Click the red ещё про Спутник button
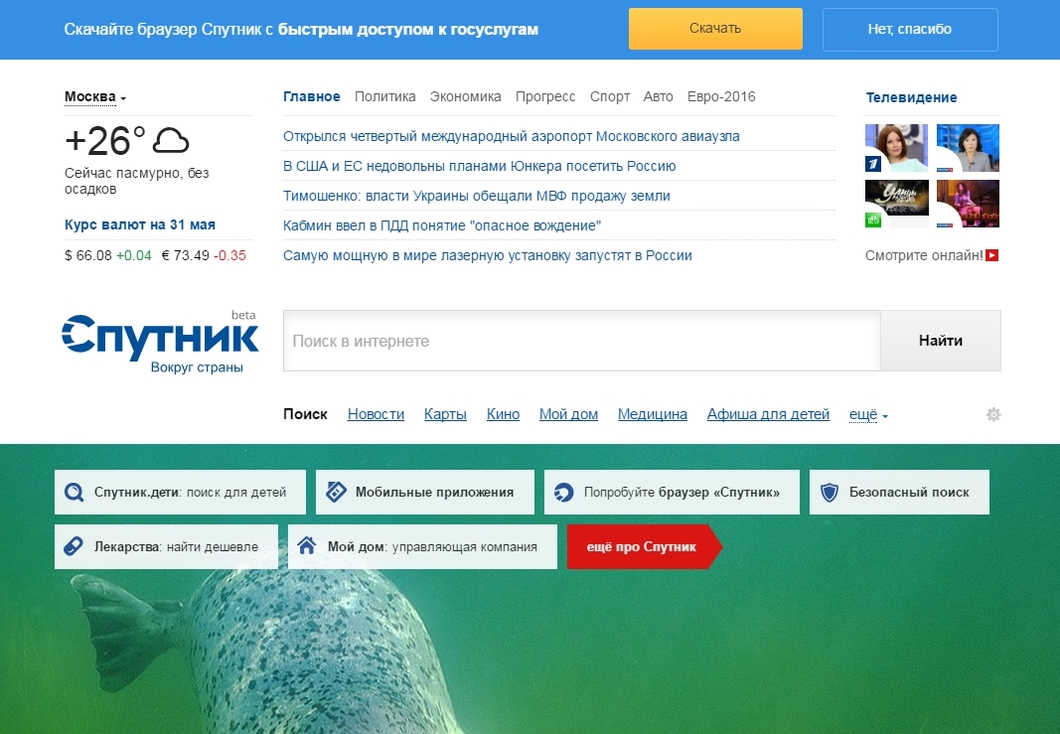Viewport: 1060px width, 734px height. pyautogui.click(x=644, y=546)
